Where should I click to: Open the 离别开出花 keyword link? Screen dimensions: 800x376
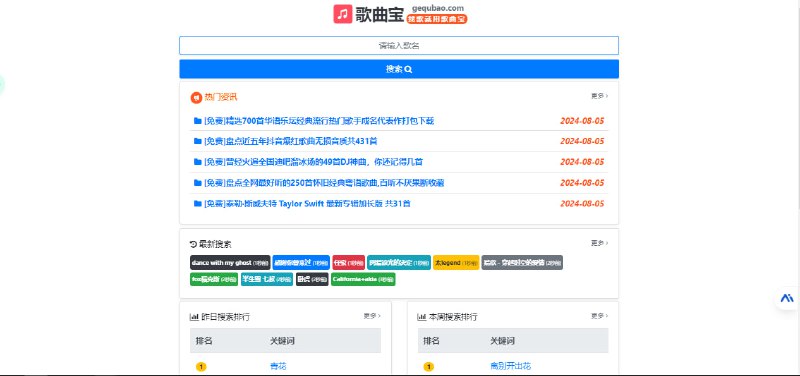[511, 366]
